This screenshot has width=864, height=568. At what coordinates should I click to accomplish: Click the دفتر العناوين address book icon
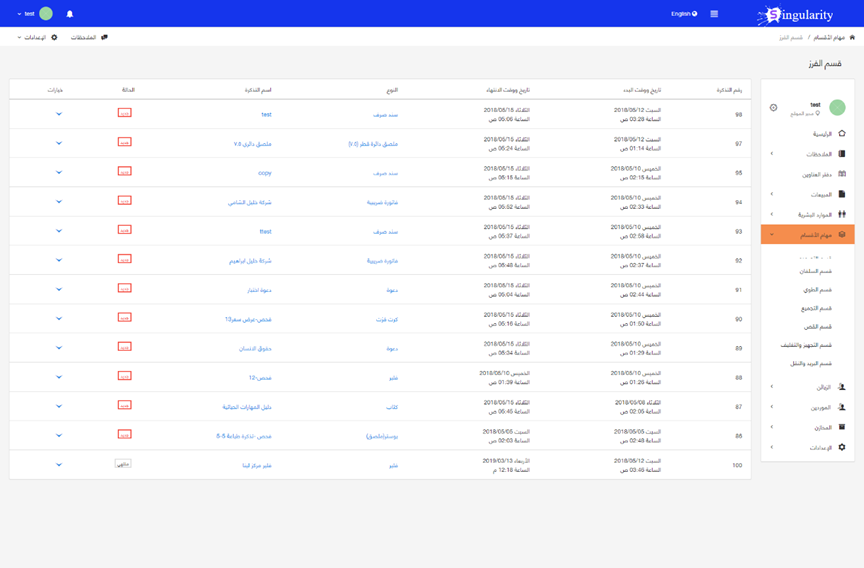click(842, 174)
